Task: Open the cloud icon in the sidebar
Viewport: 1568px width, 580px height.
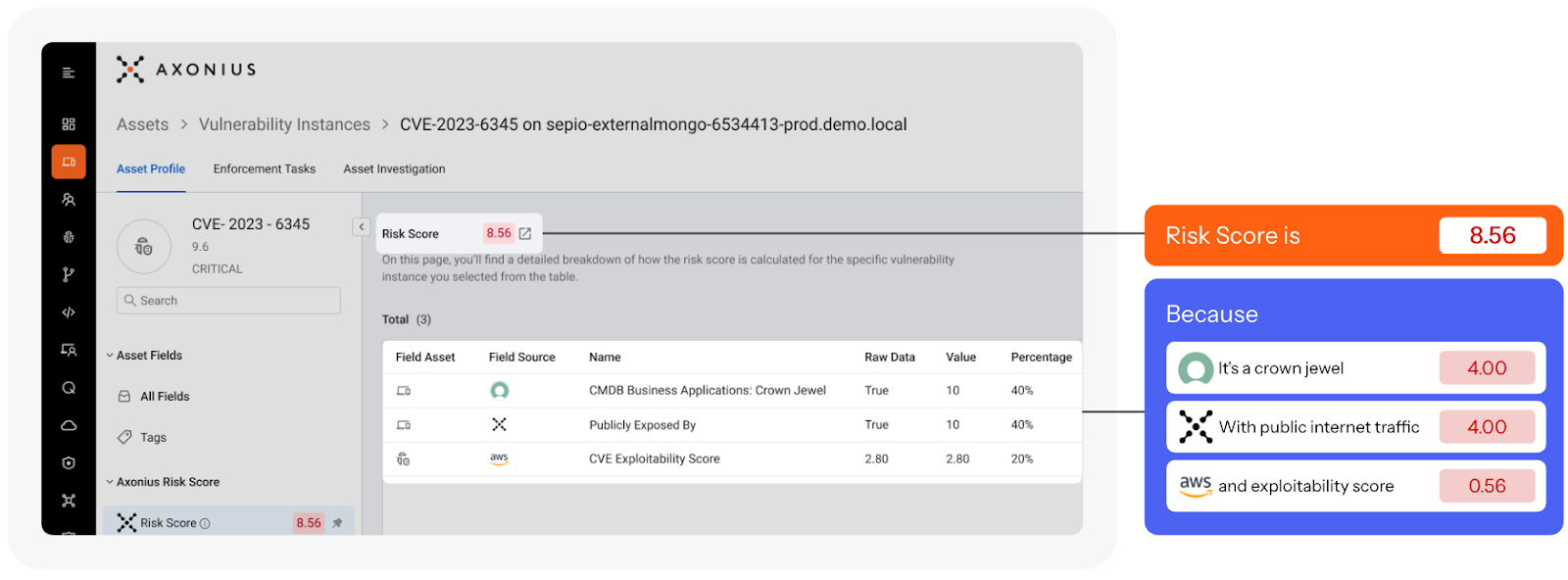Action: coord(69,425)
